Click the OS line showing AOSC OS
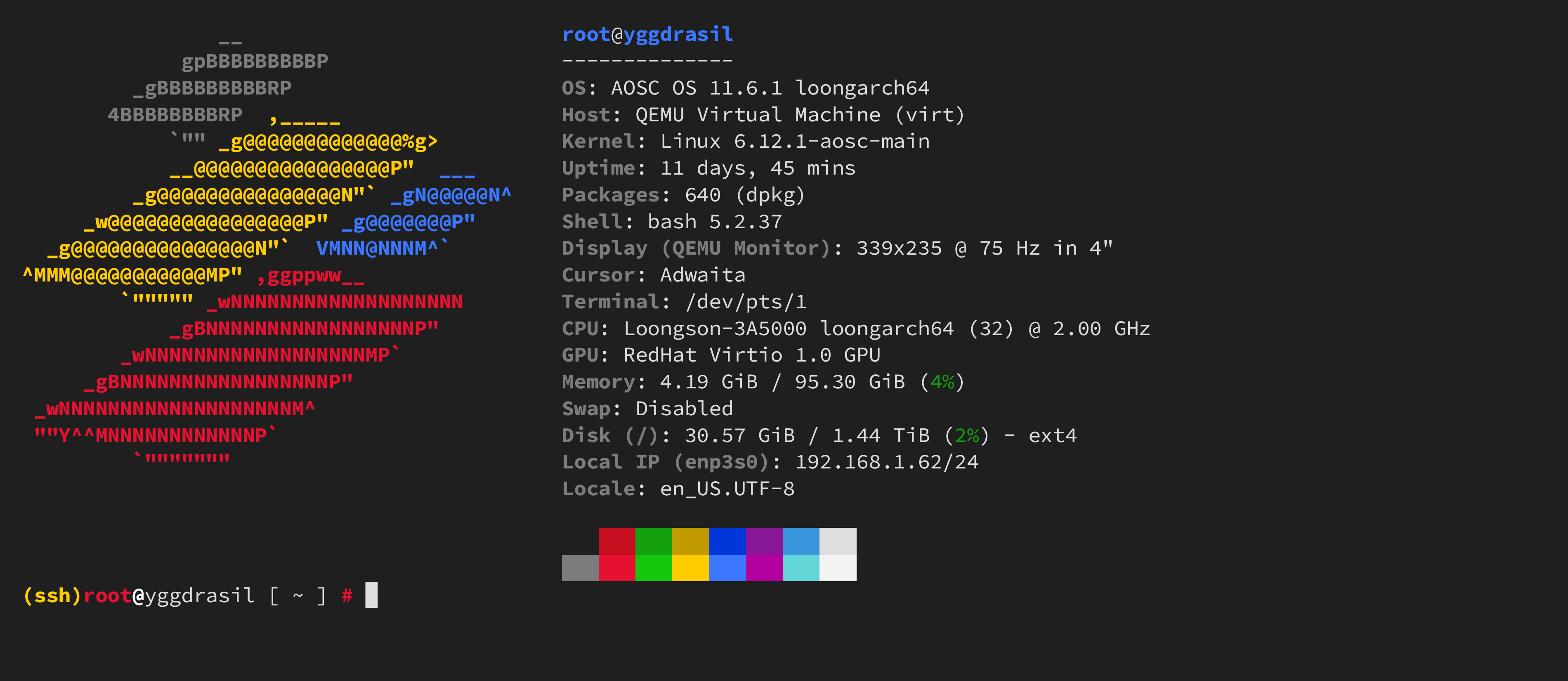 tap(745, 88)
